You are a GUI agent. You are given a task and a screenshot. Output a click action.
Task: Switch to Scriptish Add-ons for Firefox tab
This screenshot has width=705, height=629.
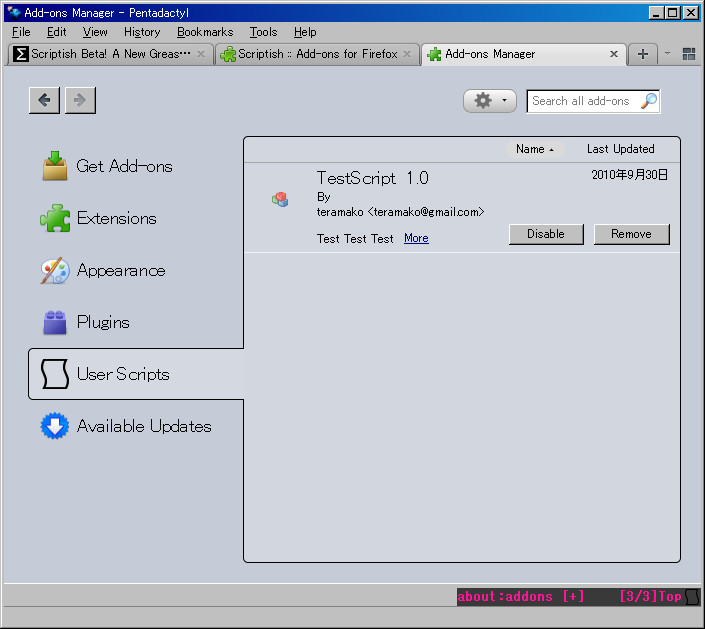coord(317,54)
